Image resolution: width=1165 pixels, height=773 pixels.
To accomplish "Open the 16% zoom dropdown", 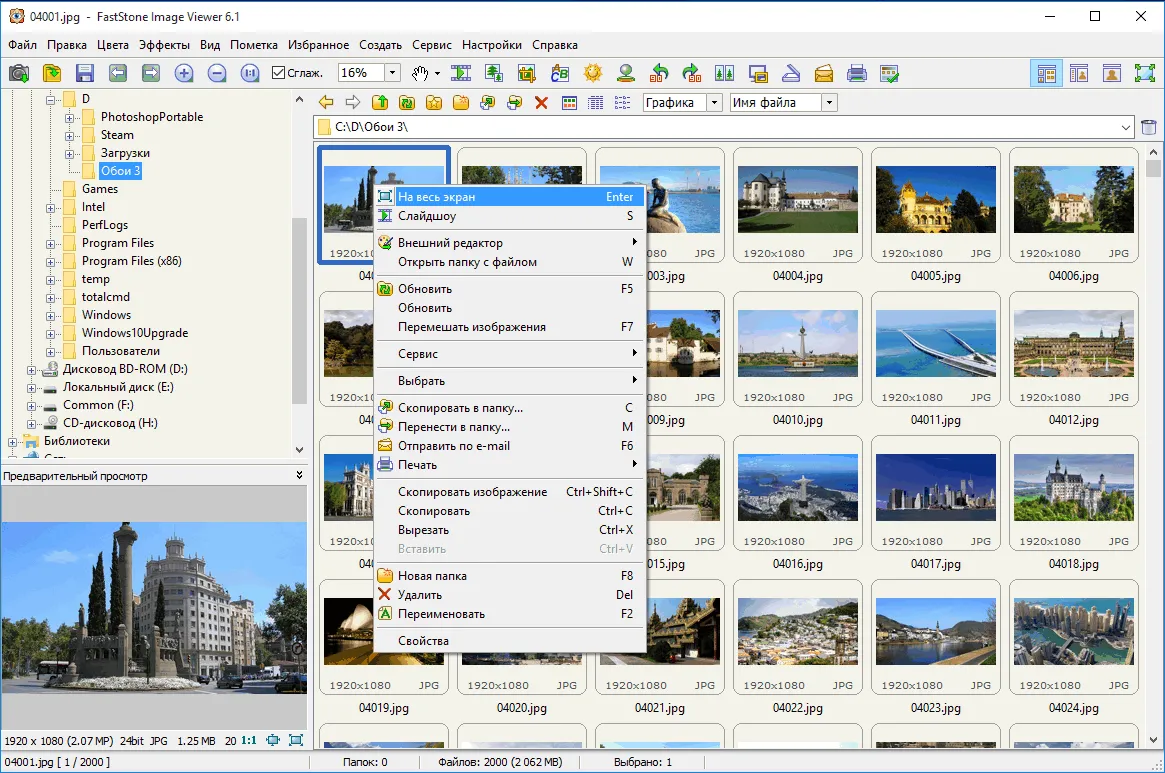I will point(392,73).
